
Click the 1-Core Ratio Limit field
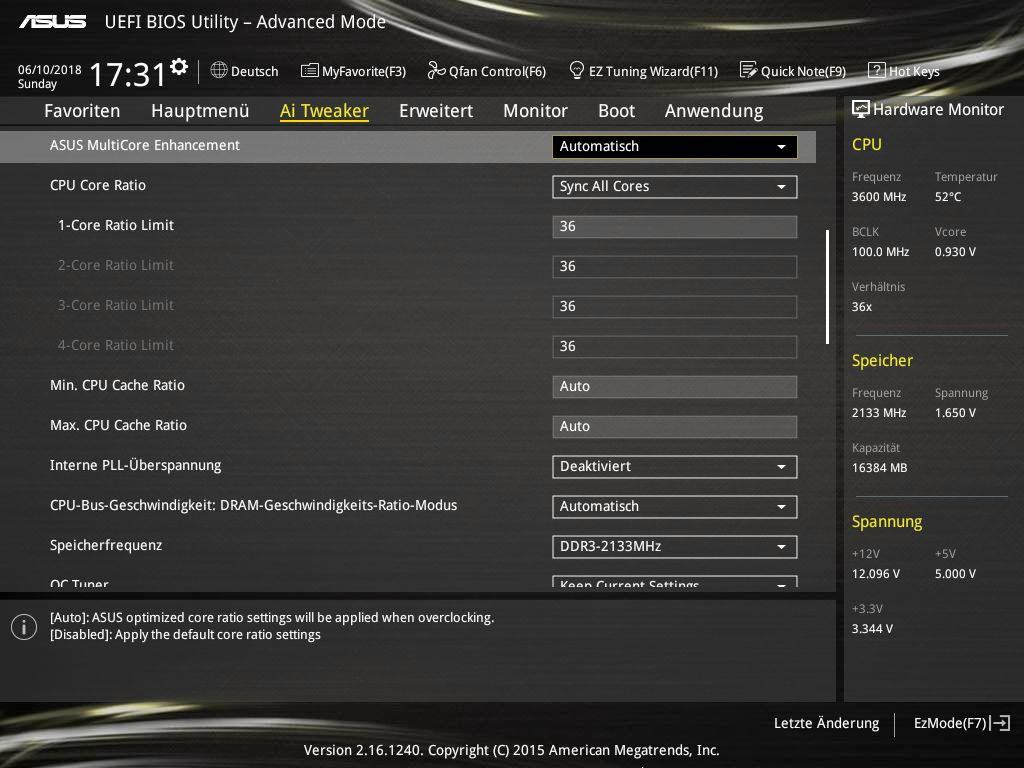click(675, 227)
